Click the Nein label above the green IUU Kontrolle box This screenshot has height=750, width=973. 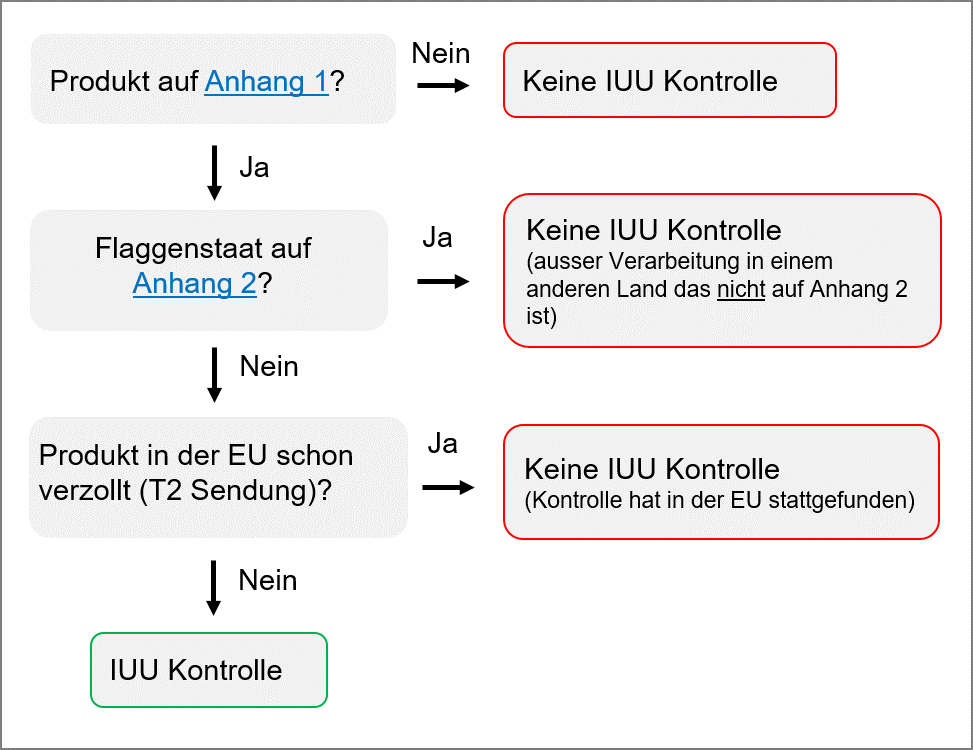click(x=268, y=581)
